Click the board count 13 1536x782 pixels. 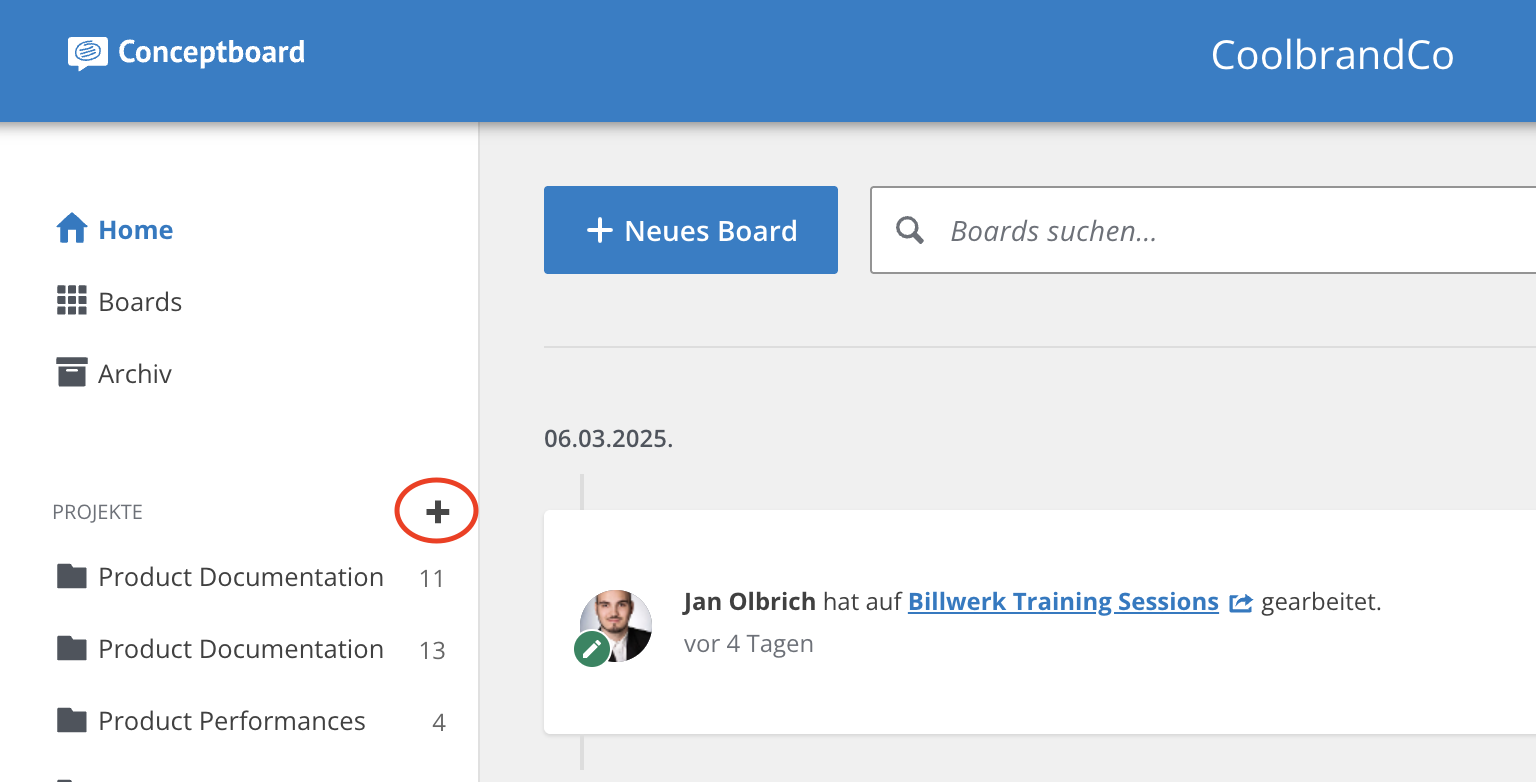(x=432, y=651)
